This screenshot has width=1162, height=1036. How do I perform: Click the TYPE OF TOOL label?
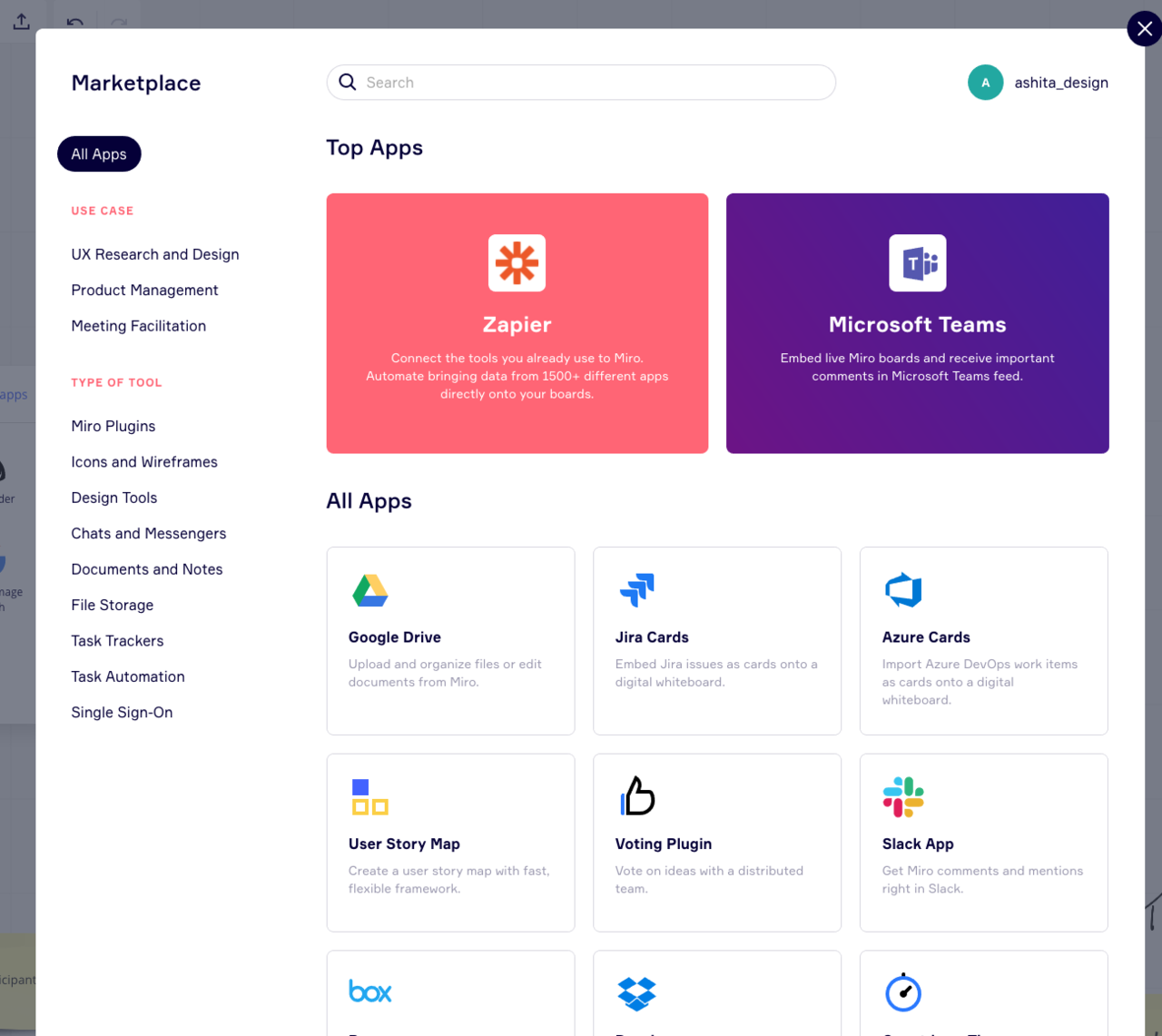click(x=116, y=382)
